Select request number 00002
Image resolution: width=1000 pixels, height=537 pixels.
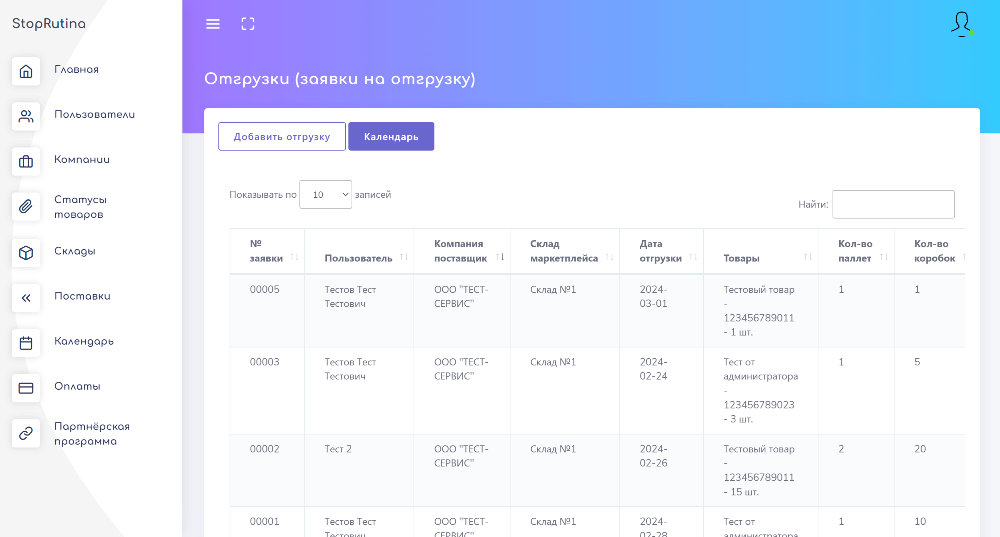click(x=265, y=449)
